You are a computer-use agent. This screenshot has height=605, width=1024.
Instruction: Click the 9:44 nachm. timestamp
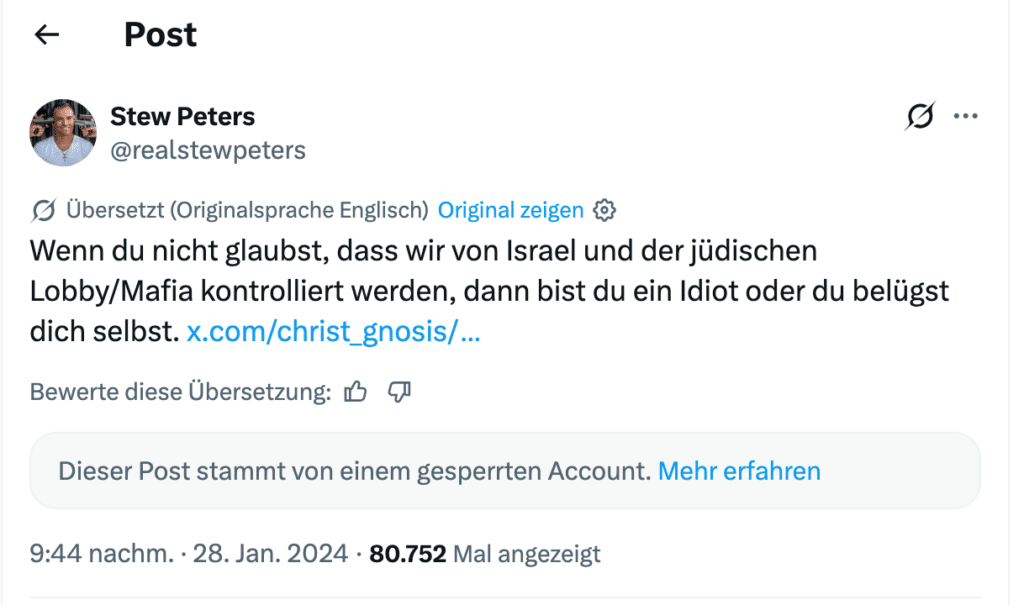(x=101, y=554)
